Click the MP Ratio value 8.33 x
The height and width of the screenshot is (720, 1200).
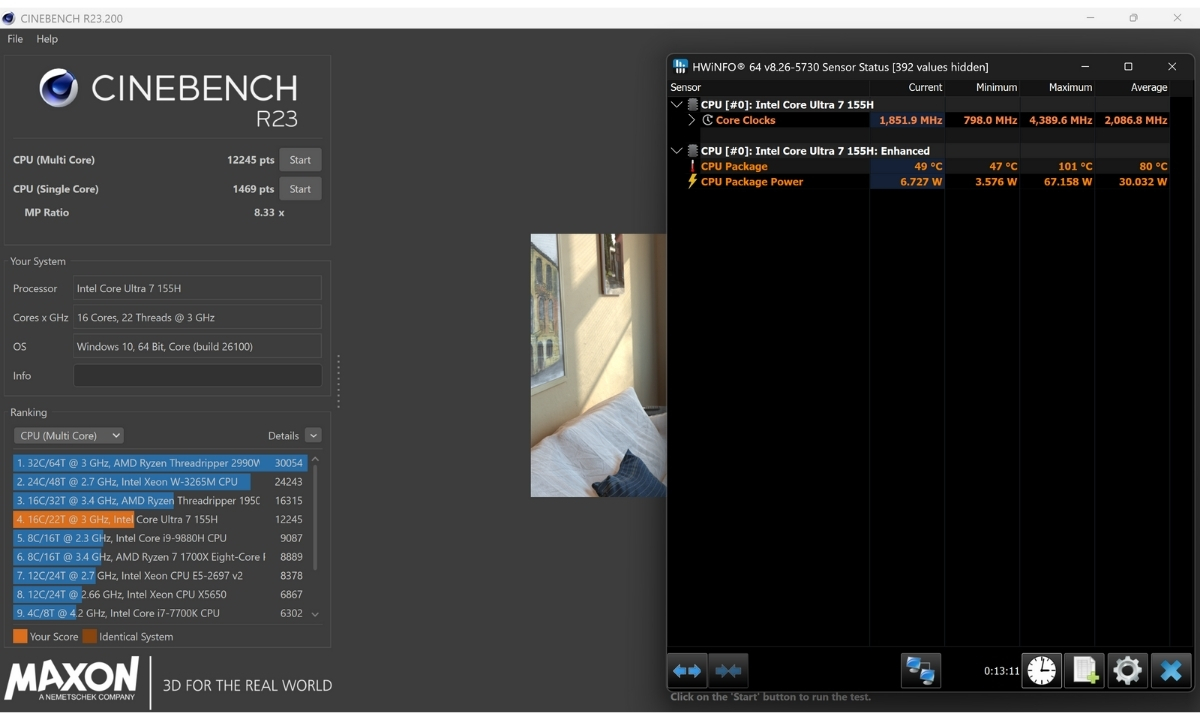coord(269,213)
